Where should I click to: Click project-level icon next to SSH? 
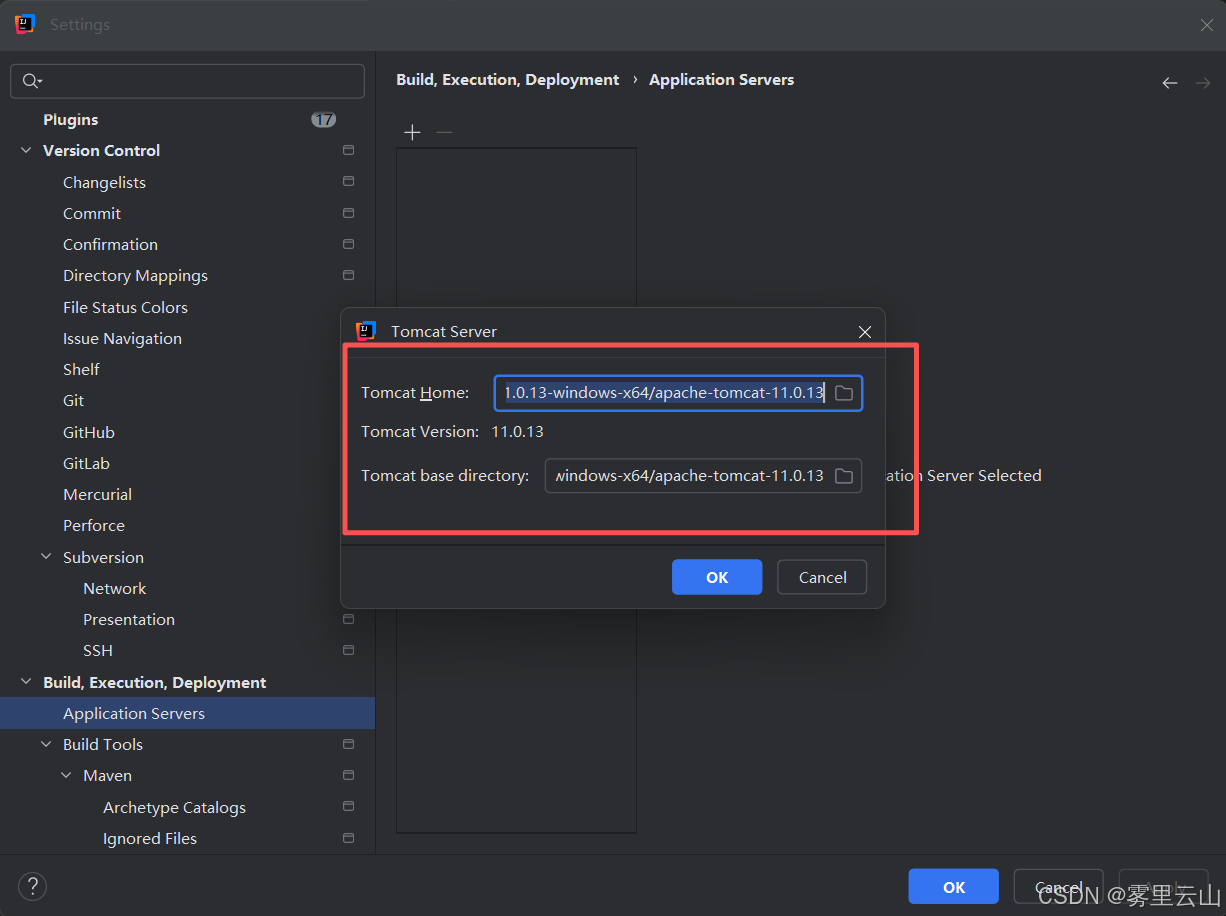[x=348, y=650]
